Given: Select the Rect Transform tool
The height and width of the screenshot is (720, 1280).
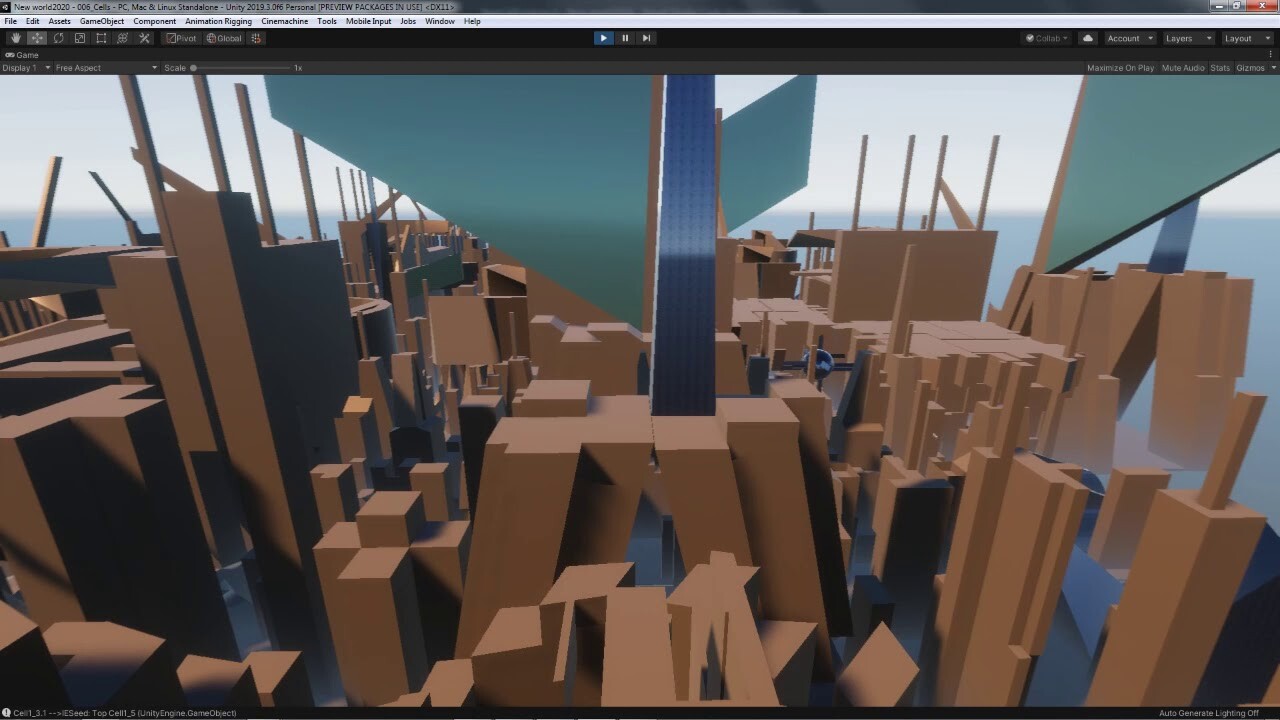Looking at the screenshot, I should coord(101,38).
